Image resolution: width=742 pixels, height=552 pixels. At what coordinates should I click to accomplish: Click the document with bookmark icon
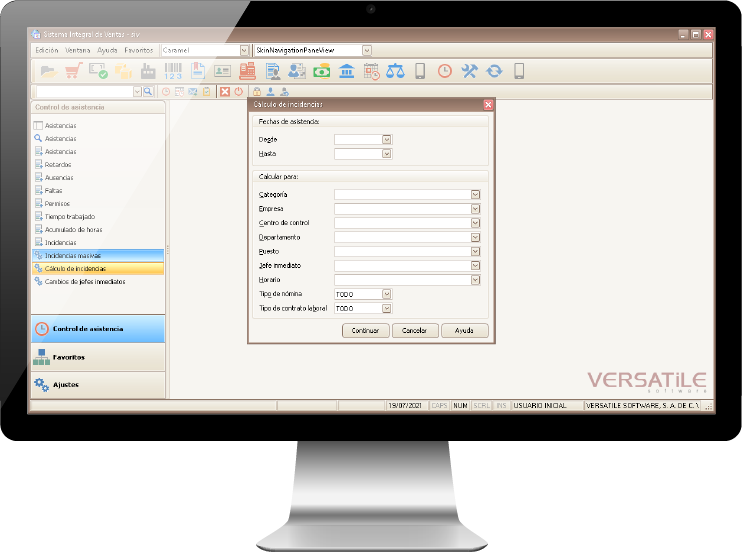point(198,71)
